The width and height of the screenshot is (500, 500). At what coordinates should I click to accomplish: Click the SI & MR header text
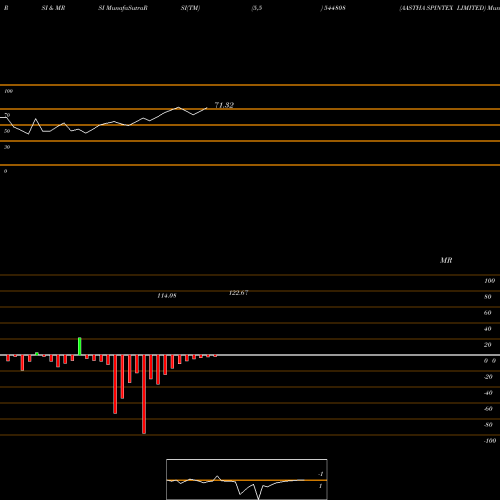53,8
